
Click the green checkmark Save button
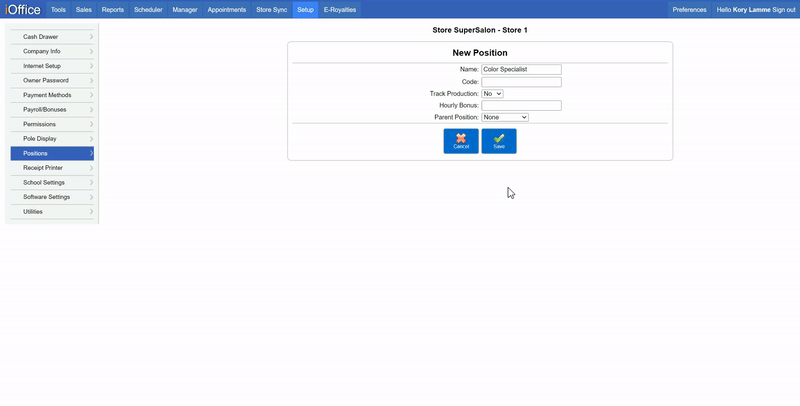(499, 141)
